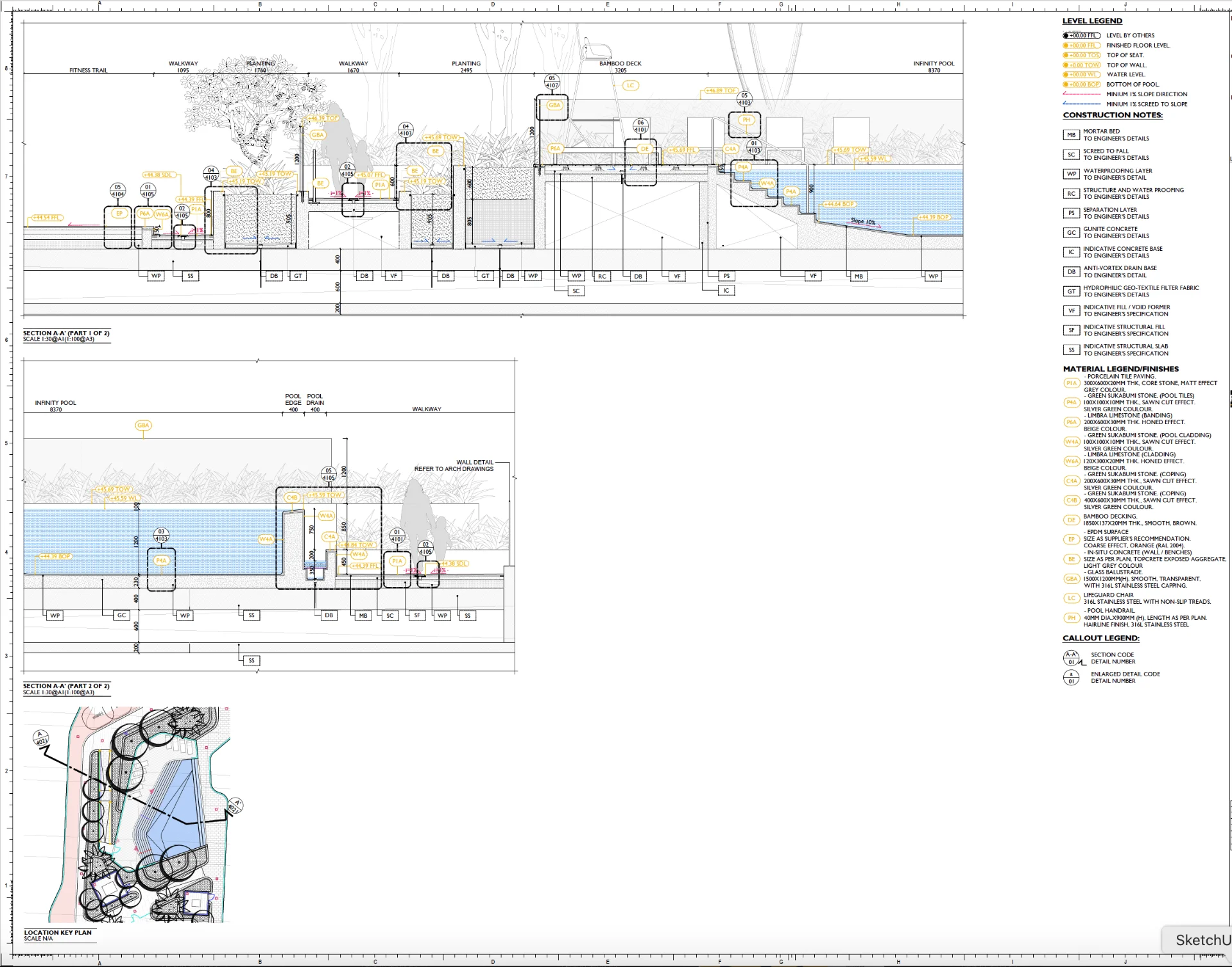Image resolution: width=1232 pixels, height=967 pixels.
Task: Click the A-A section code callout symbol
Action: tap(1071, 658)
